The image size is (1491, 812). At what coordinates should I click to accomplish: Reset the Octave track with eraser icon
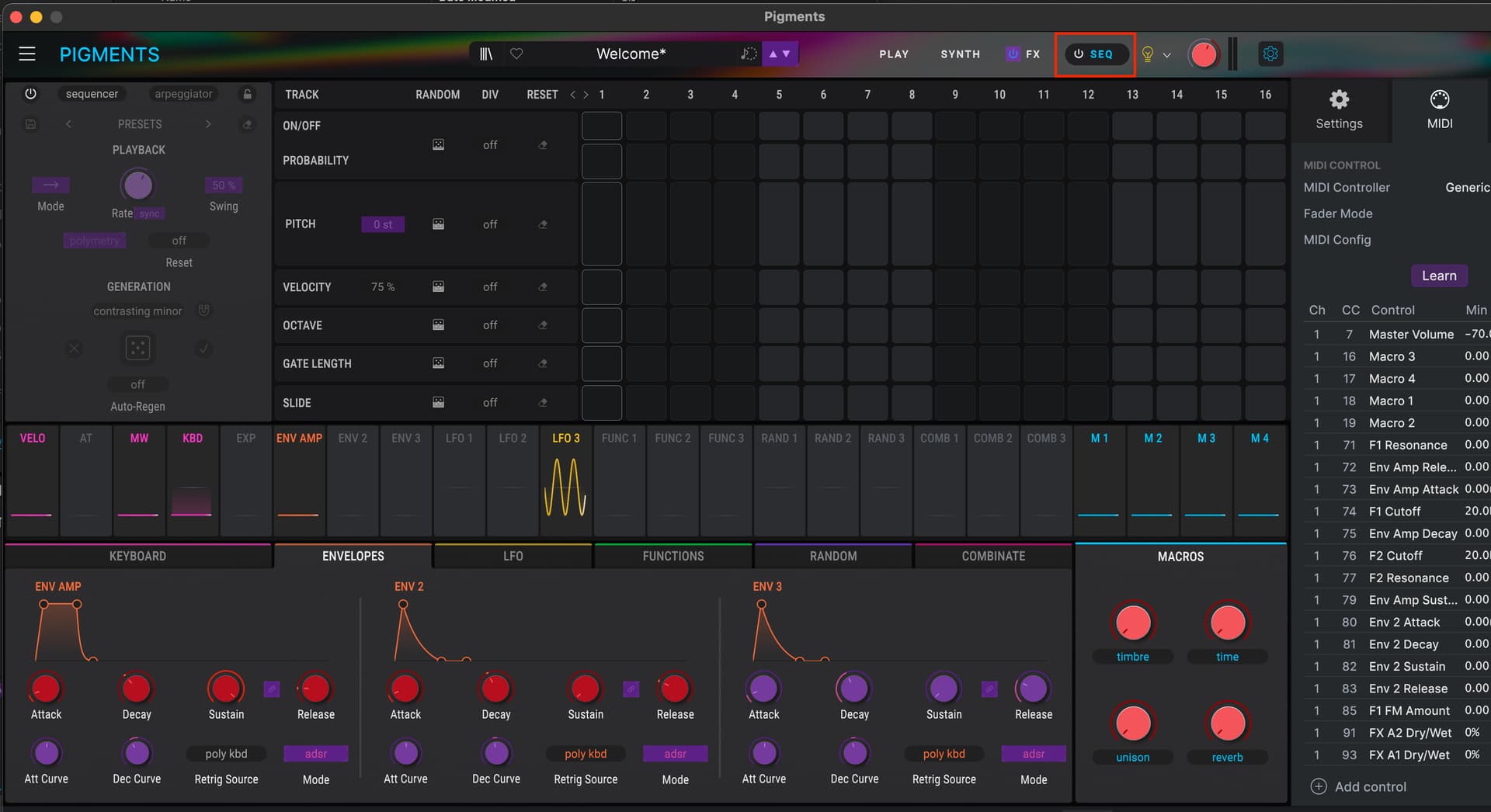543,325
